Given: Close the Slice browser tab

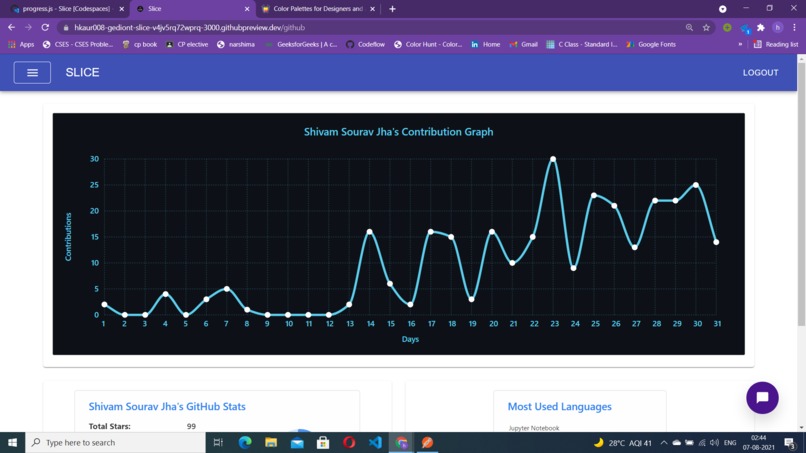Looking at the screenshot, I should tap(247, 9).
